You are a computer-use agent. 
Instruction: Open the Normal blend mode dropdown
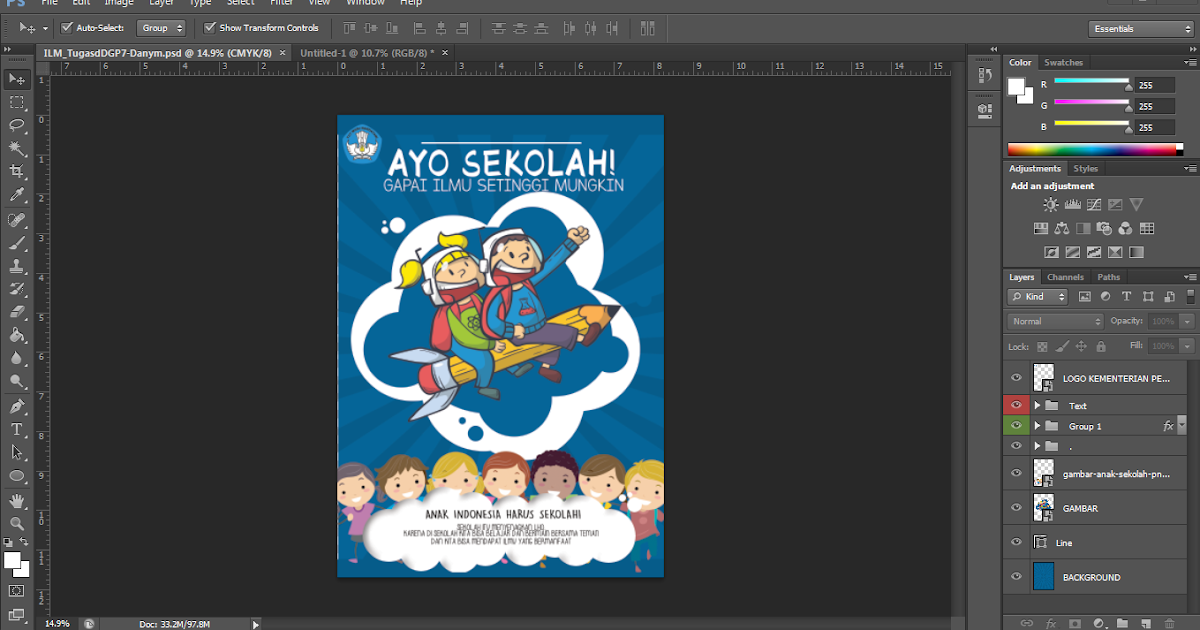click(1053, 321)
